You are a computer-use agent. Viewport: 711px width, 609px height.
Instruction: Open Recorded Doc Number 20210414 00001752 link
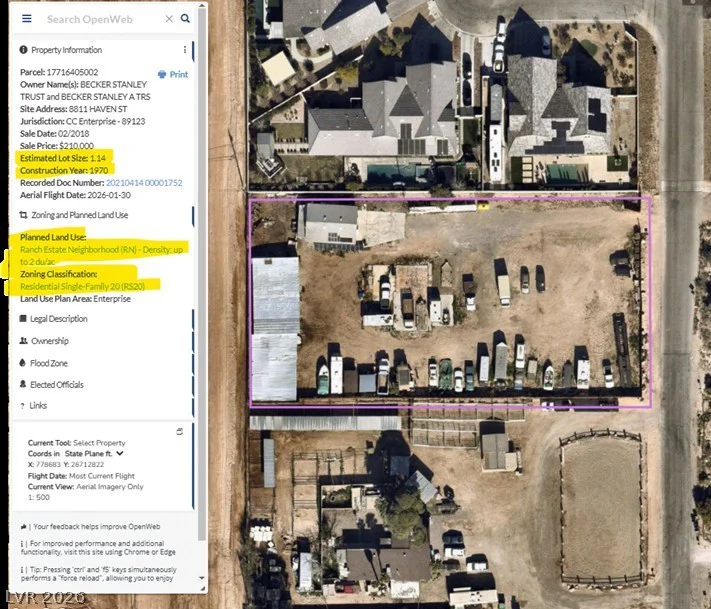[144, 183]
